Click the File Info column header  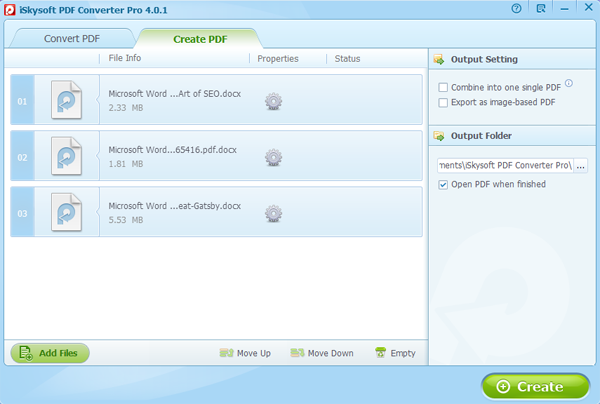[x=125, y=58]
